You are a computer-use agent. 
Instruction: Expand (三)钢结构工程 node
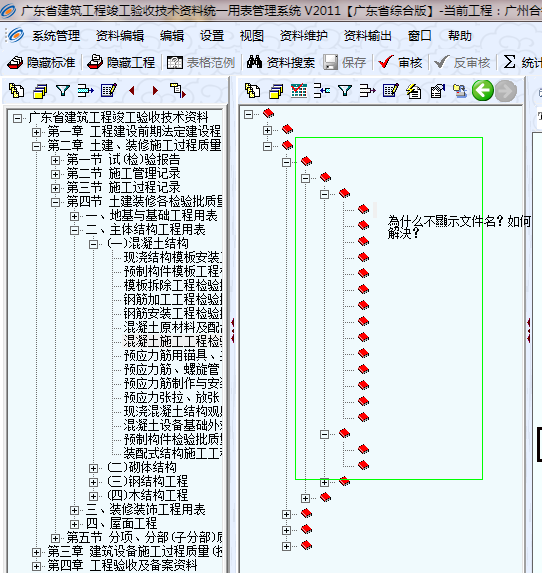[x=93, y=482]
